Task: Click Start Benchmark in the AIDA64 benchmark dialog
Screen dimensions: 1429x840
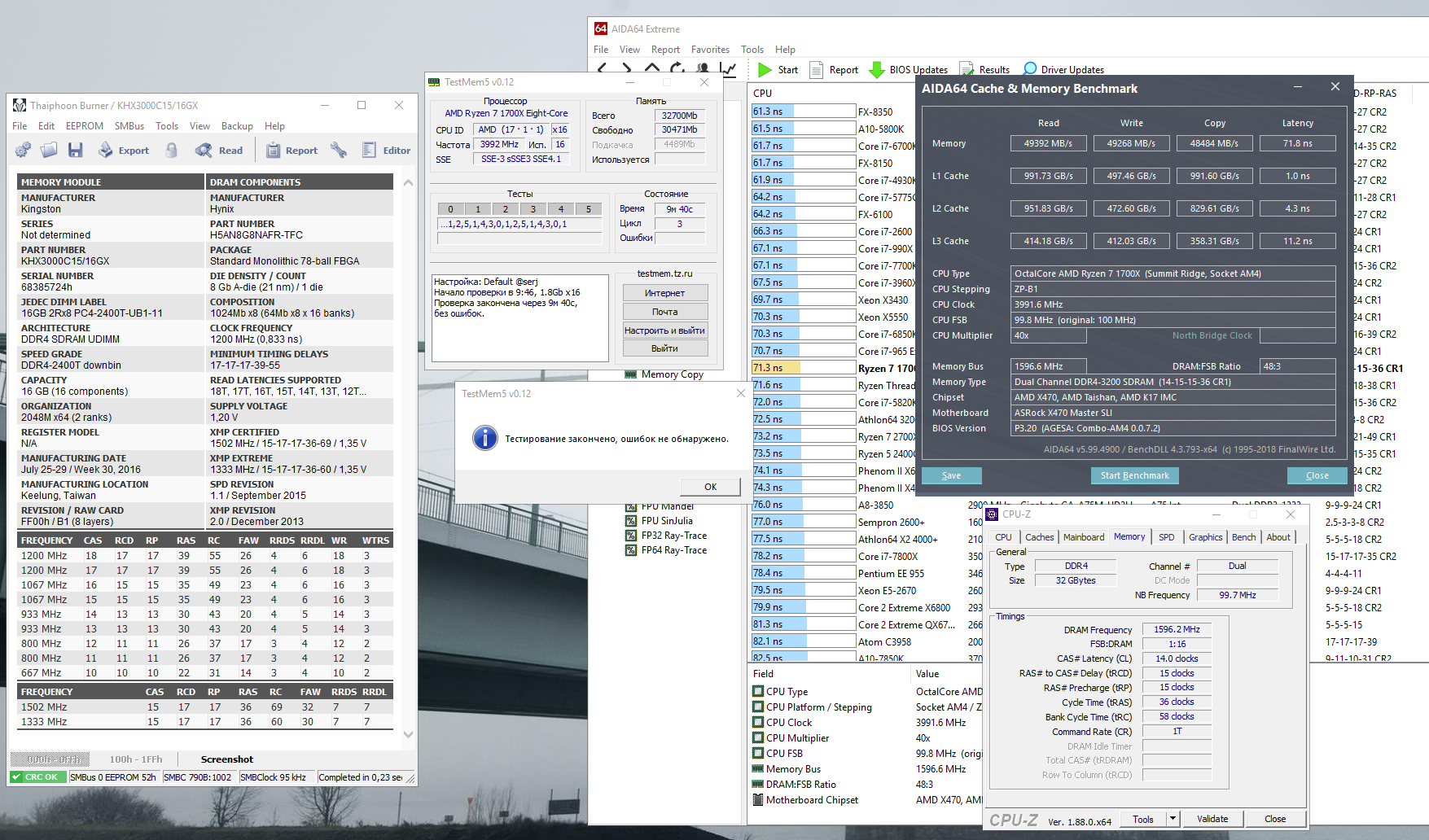Action: 1134,476
